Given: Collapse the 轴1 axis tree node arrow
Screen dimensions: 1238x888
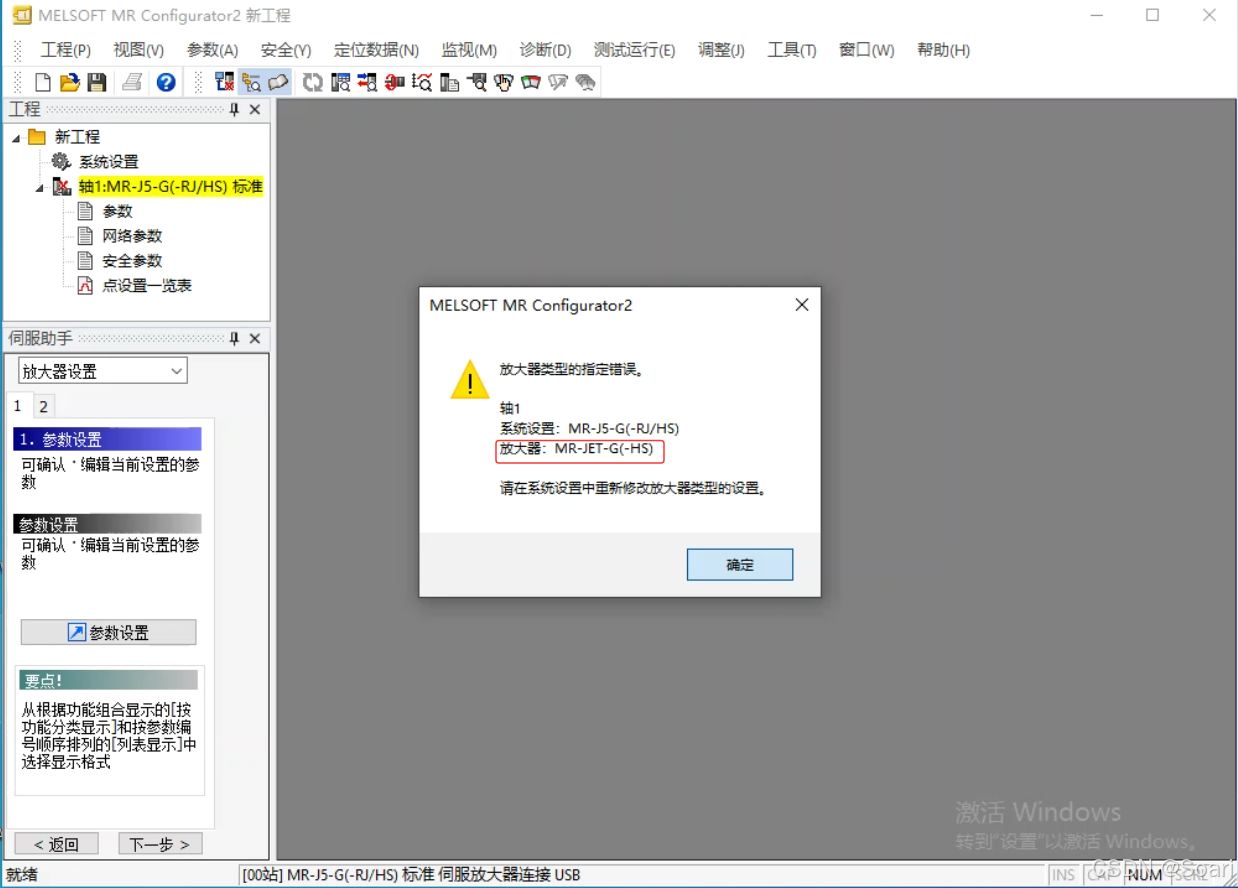Looking at the screenshot, I should [x=40, y=187].
